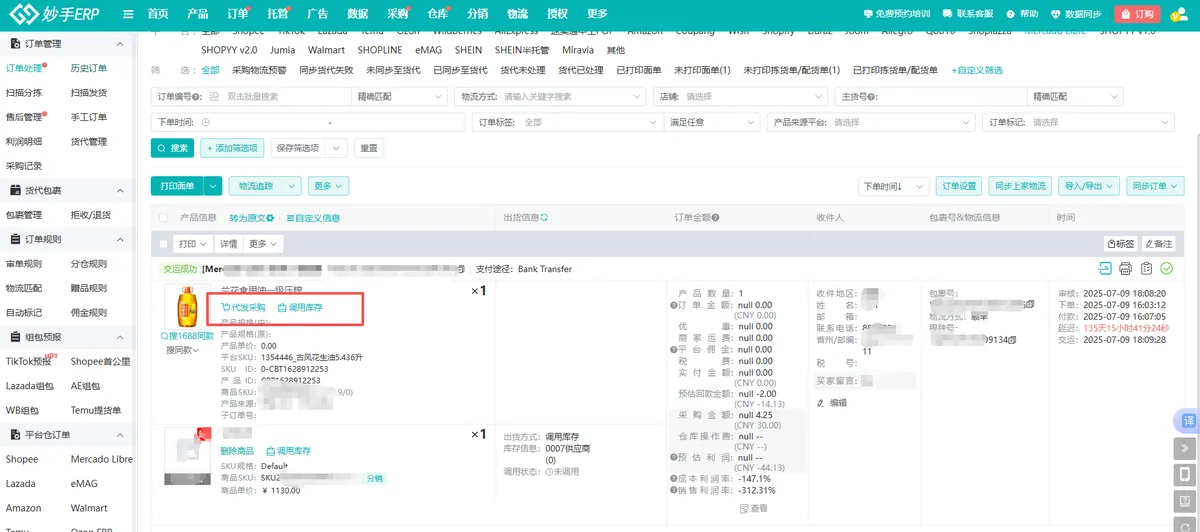
Task: Open the 同步订单 dropdown
Action: [x=1155, y=186]
